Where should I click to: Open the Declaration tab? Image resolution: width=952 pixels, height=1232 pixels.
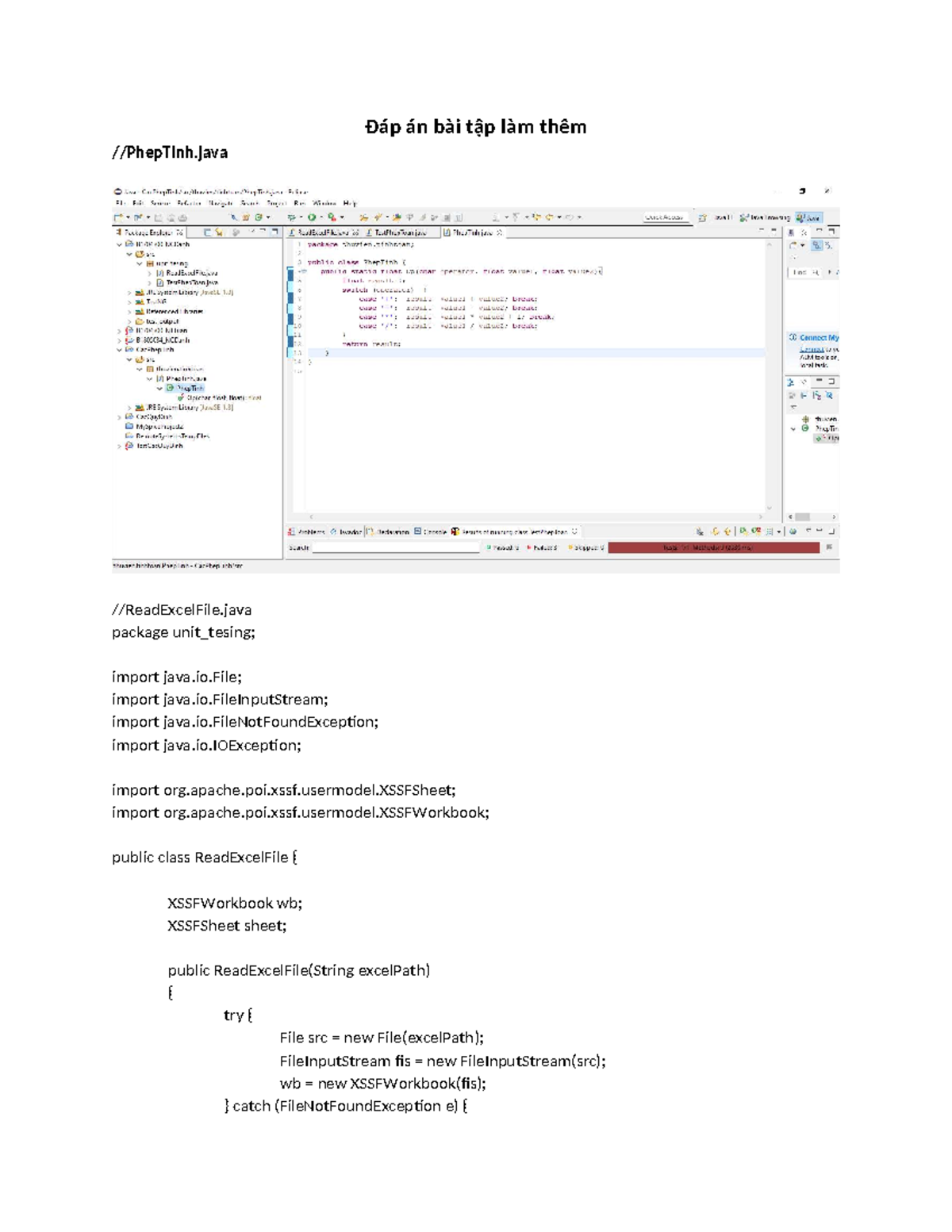pos(388,532)
